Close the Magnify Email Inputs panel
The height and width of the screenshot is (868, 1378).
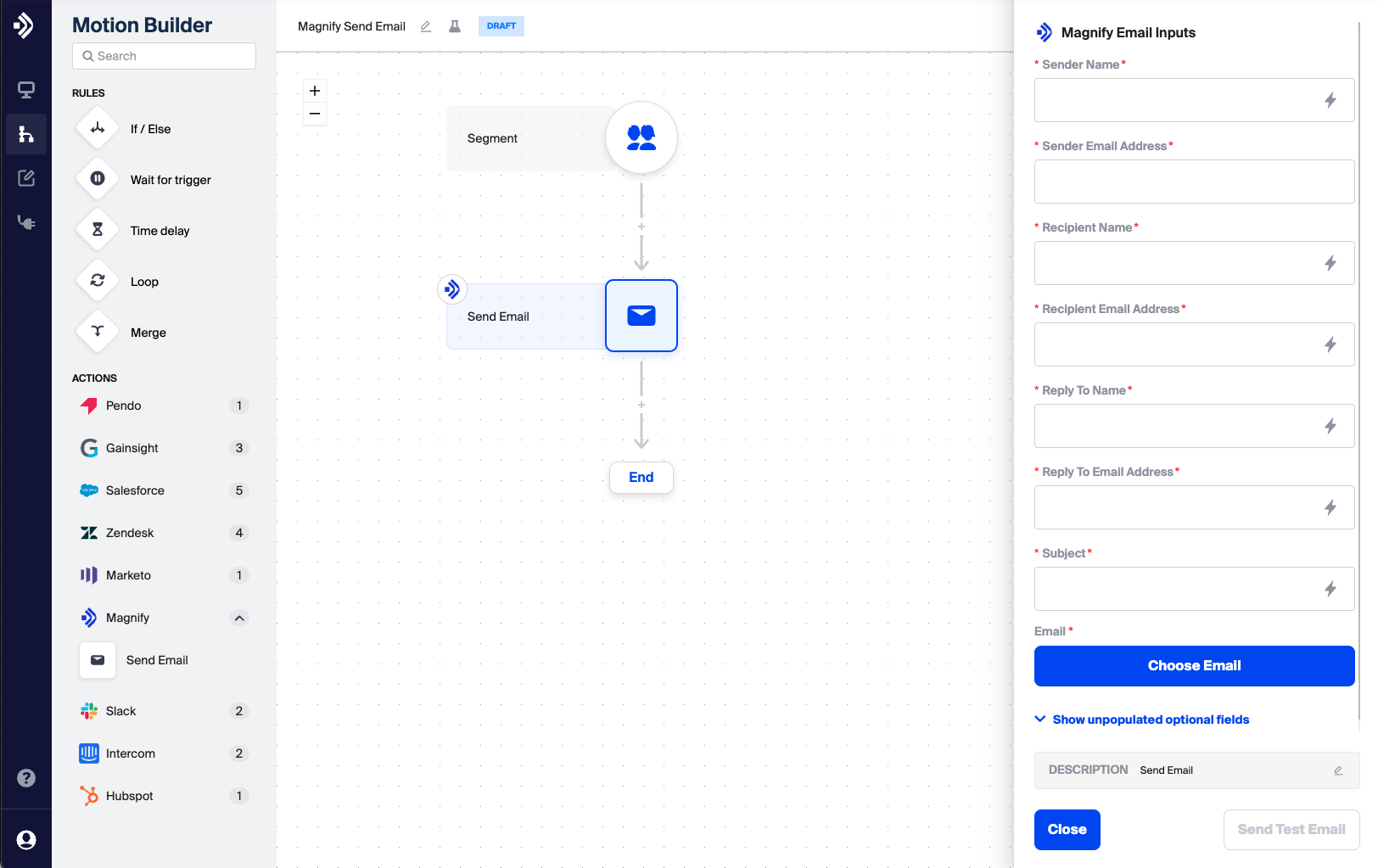point(1067,829)
